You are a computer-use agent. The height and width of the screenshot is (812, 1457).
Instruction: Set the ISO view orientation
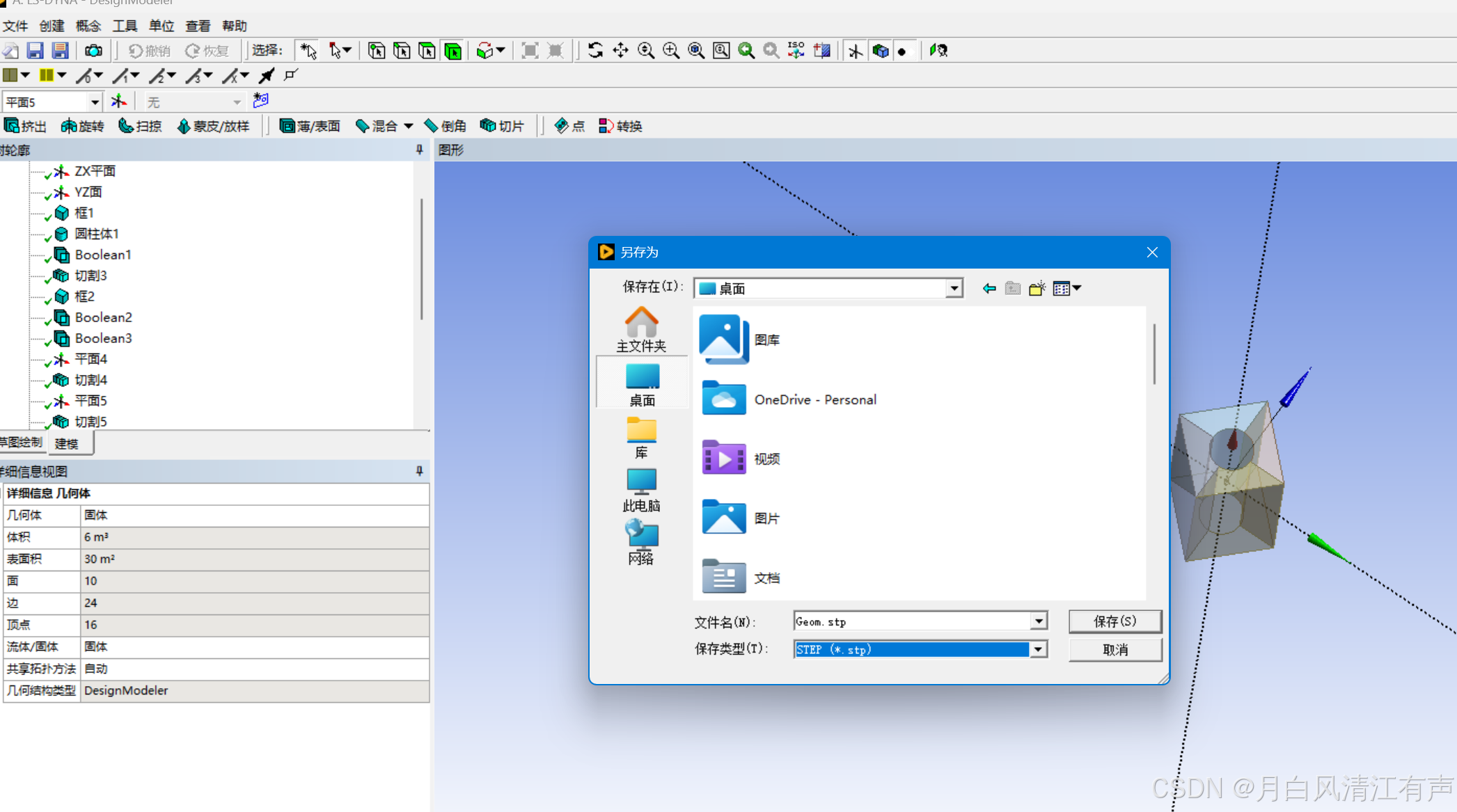796,51
